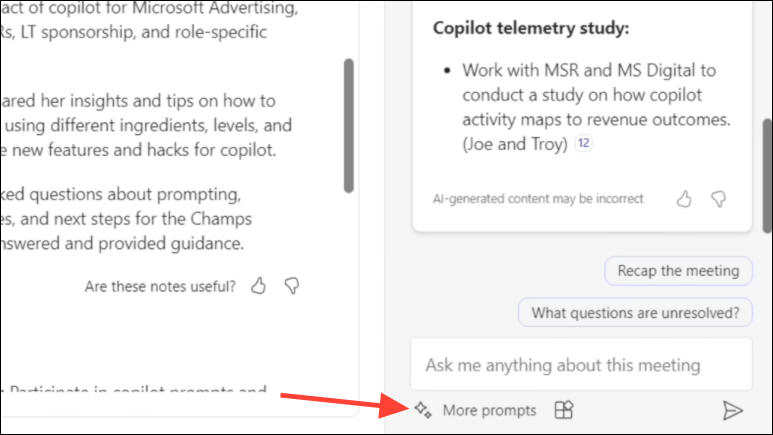Image resolution: width=773 pixels, height=435 pixels.
Task: Click notes line "new features and hacks for copilot"
Action: tap(144, 150)
